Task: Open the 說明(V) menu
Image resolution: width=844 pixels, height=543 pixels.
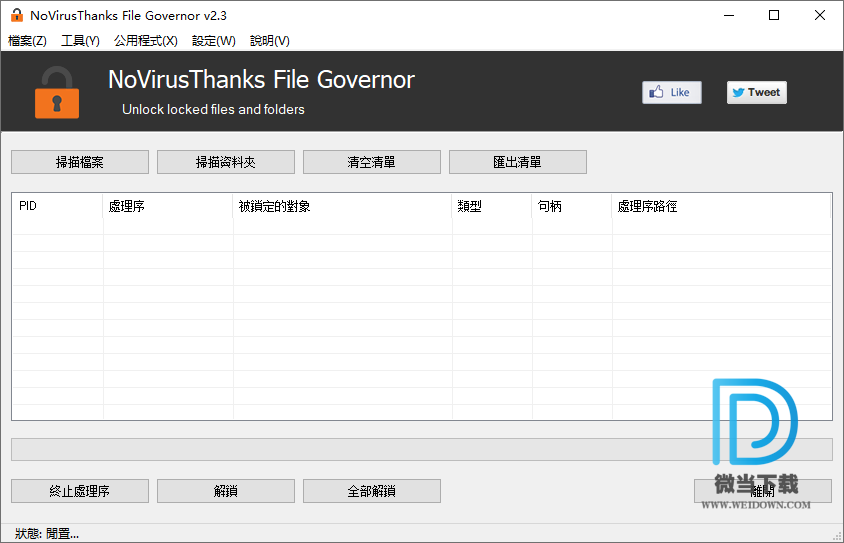Action: (x=270, y=41)
